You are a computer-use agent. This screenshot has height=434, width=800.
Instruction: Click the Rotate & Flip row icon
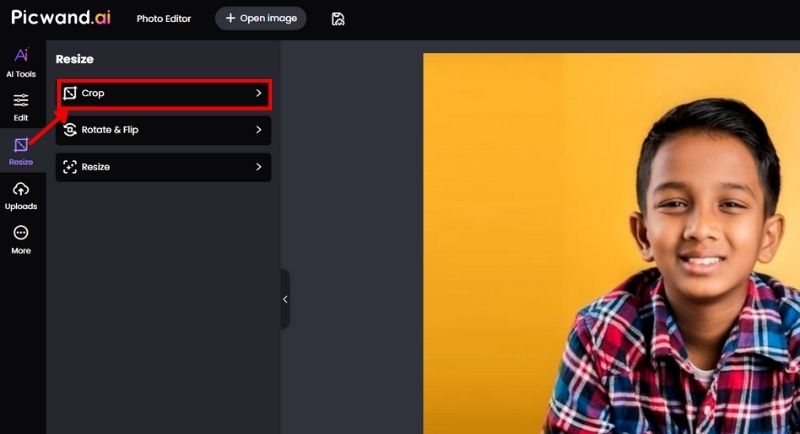click(70, 130)
